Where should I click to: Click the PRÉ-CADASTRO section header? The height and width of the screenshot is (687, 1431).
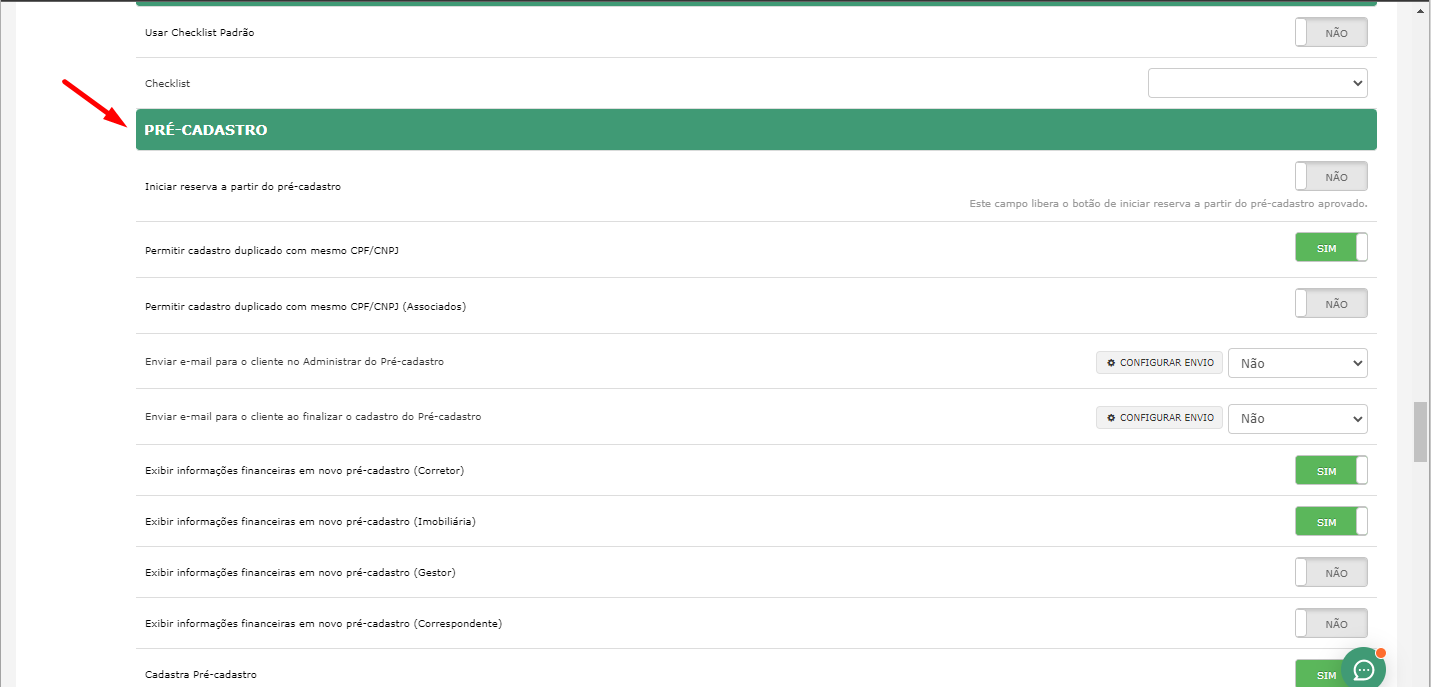click(x=756, y=130)
